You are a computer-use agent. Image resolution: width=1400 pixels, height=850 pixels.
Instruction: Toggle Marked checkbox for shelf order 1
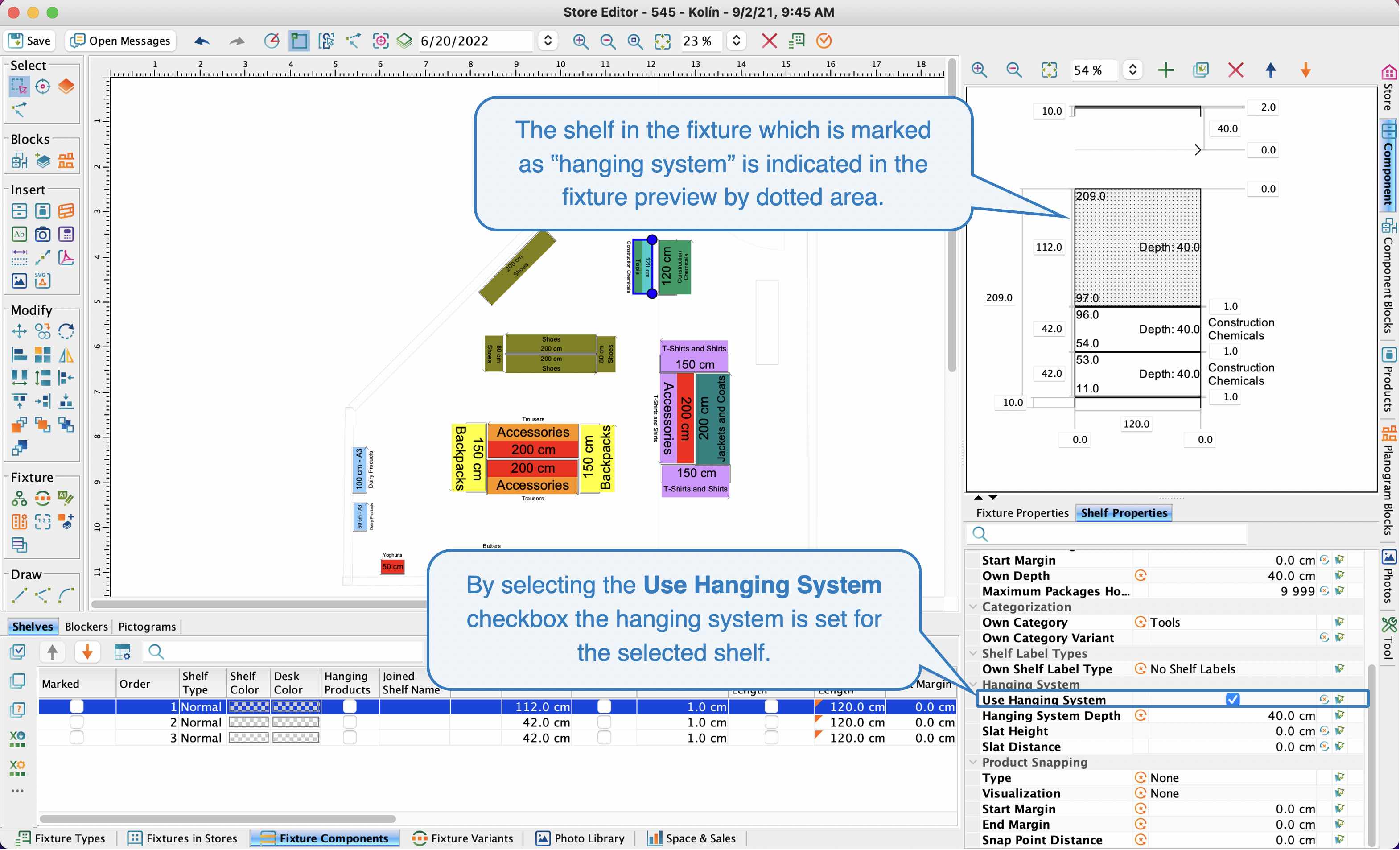[x=76, y=707]
